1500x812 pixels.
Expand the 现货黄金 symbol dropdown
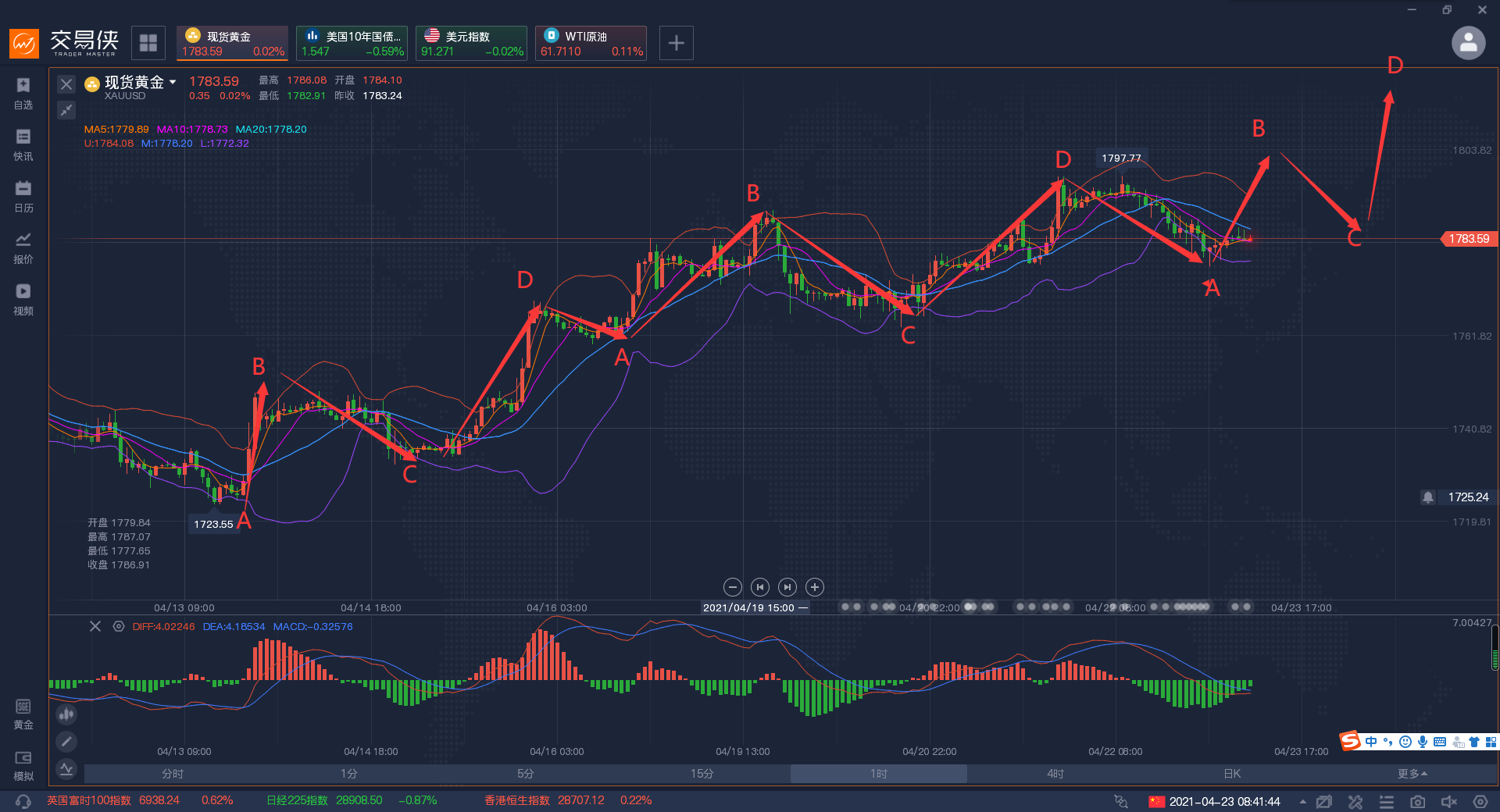[173, 82]
